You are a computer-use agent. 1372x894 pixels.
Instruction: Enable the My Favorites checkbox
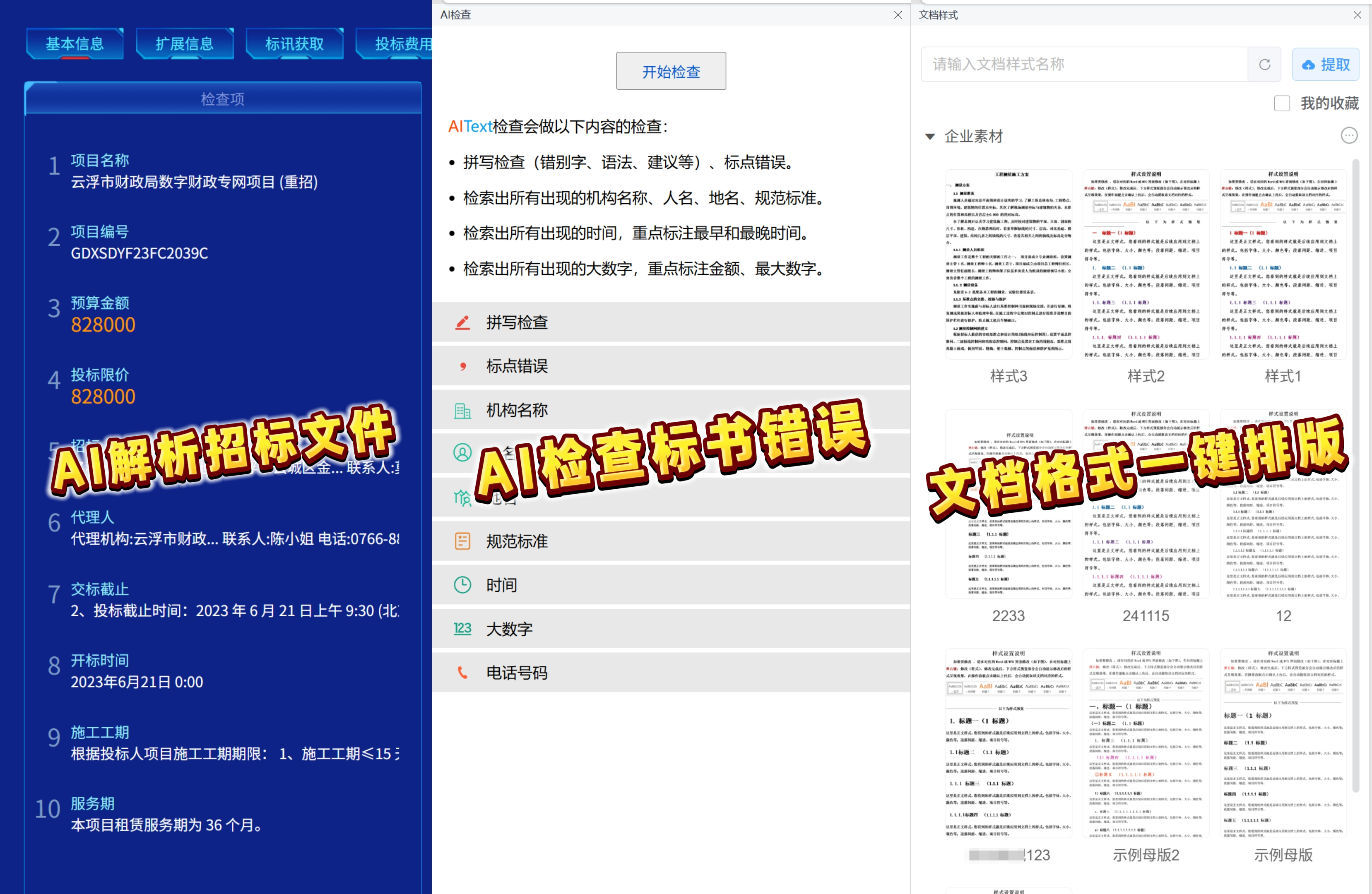click(1281, 104)
